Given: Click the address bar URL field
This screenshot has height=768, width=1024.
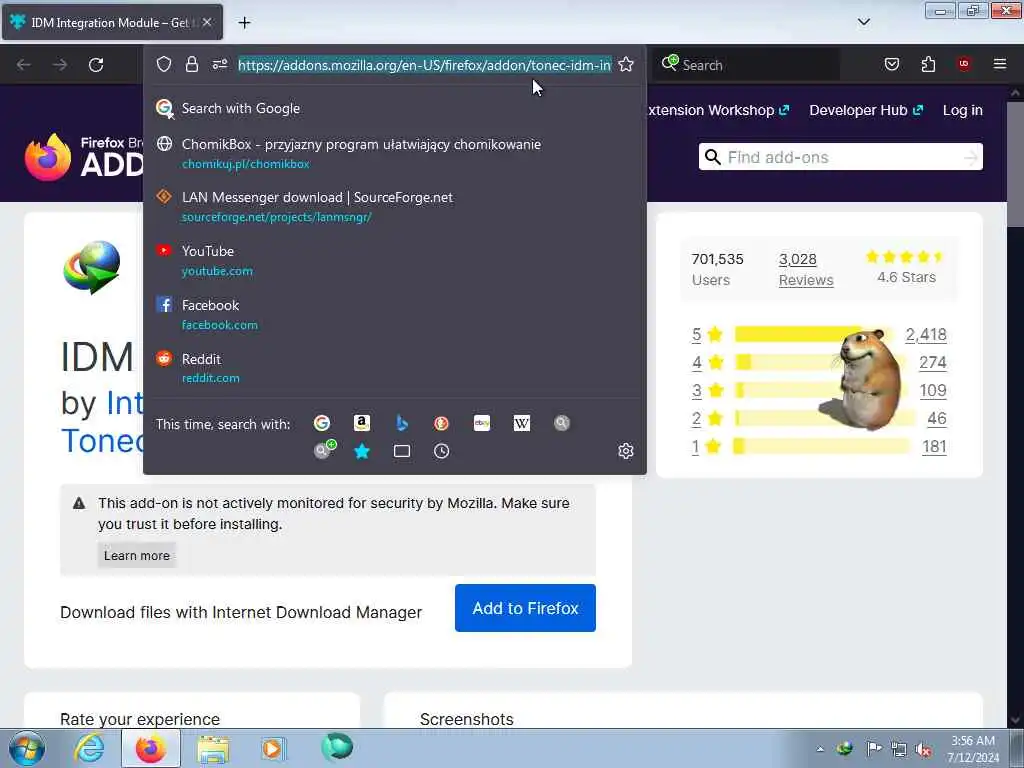Looking at the screenshot, I should click(x=424, y=65).
